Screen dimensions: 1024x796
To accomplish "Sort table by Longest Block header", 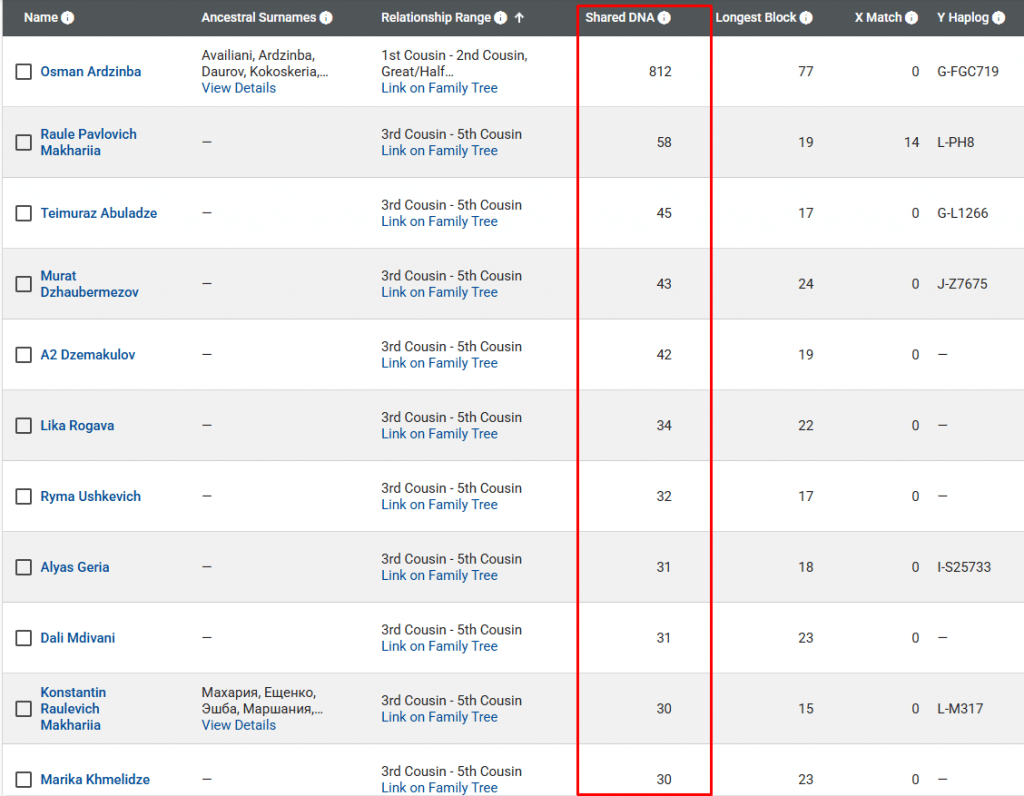I will click(x=756, y=18).
